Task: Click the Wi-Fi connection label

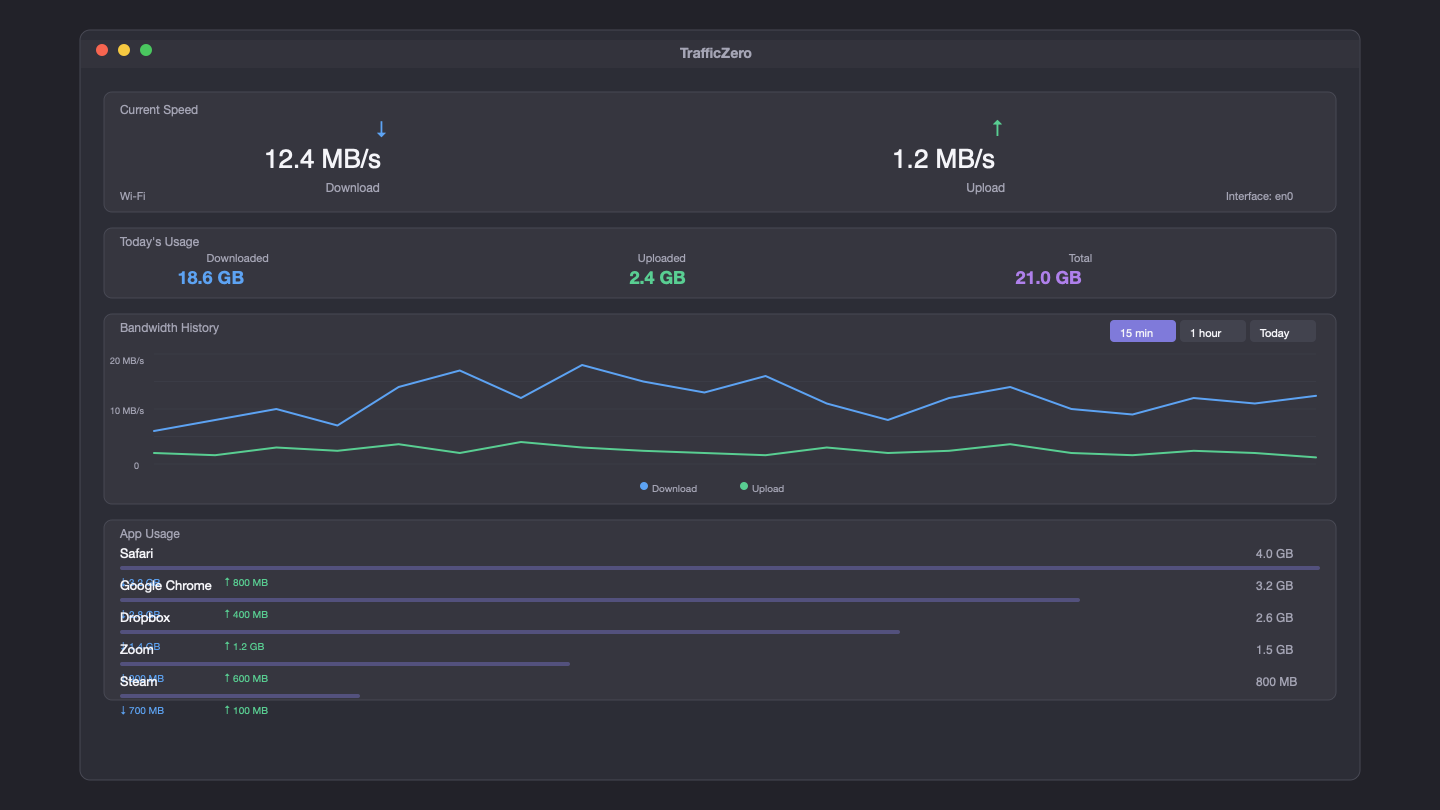Action: (132, 196)
